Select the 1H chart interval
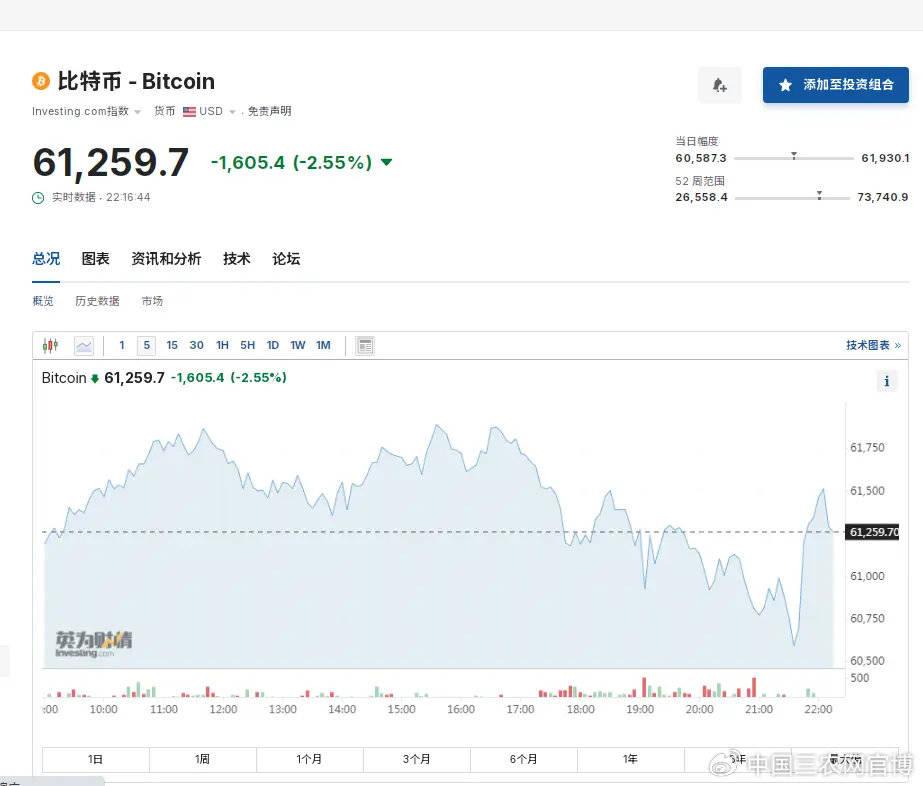Screen dimensions: 923x786 pyautogui.click(x=222, y=346)
